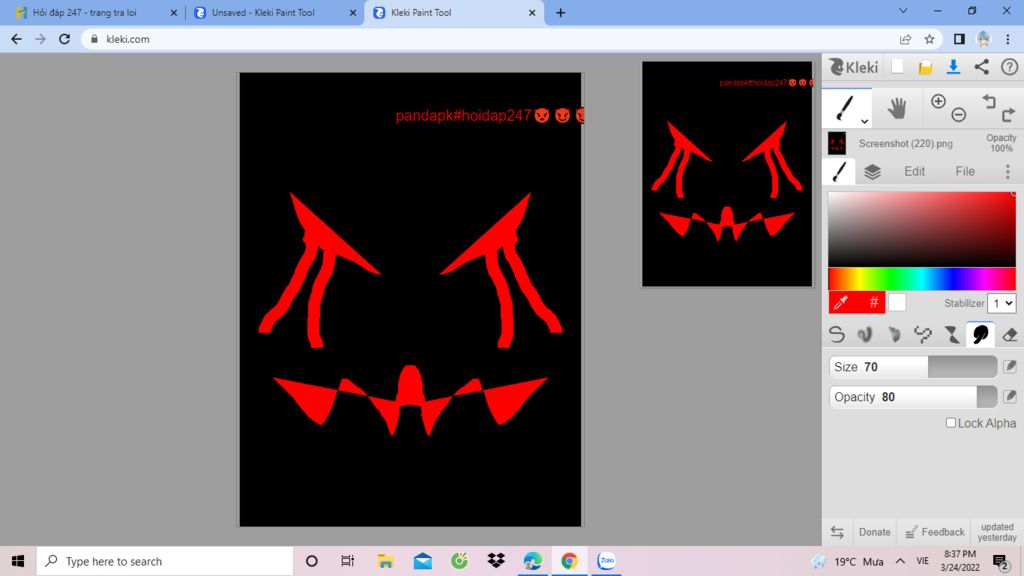Undo the last action
This screenshot has height=576, width=1024.
click(x=989, y=101)
